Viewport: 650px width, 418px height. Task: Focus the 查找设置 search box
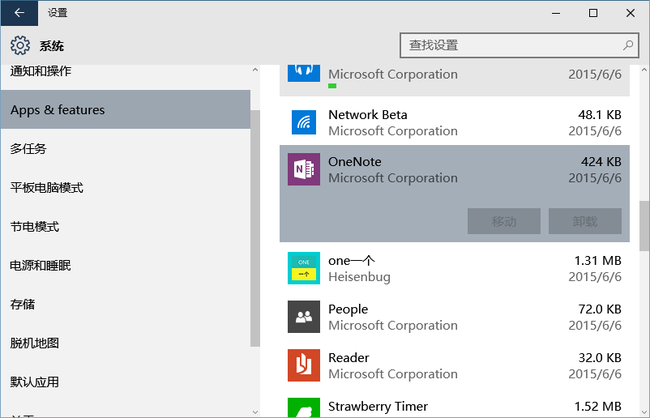tap(519, 45)
